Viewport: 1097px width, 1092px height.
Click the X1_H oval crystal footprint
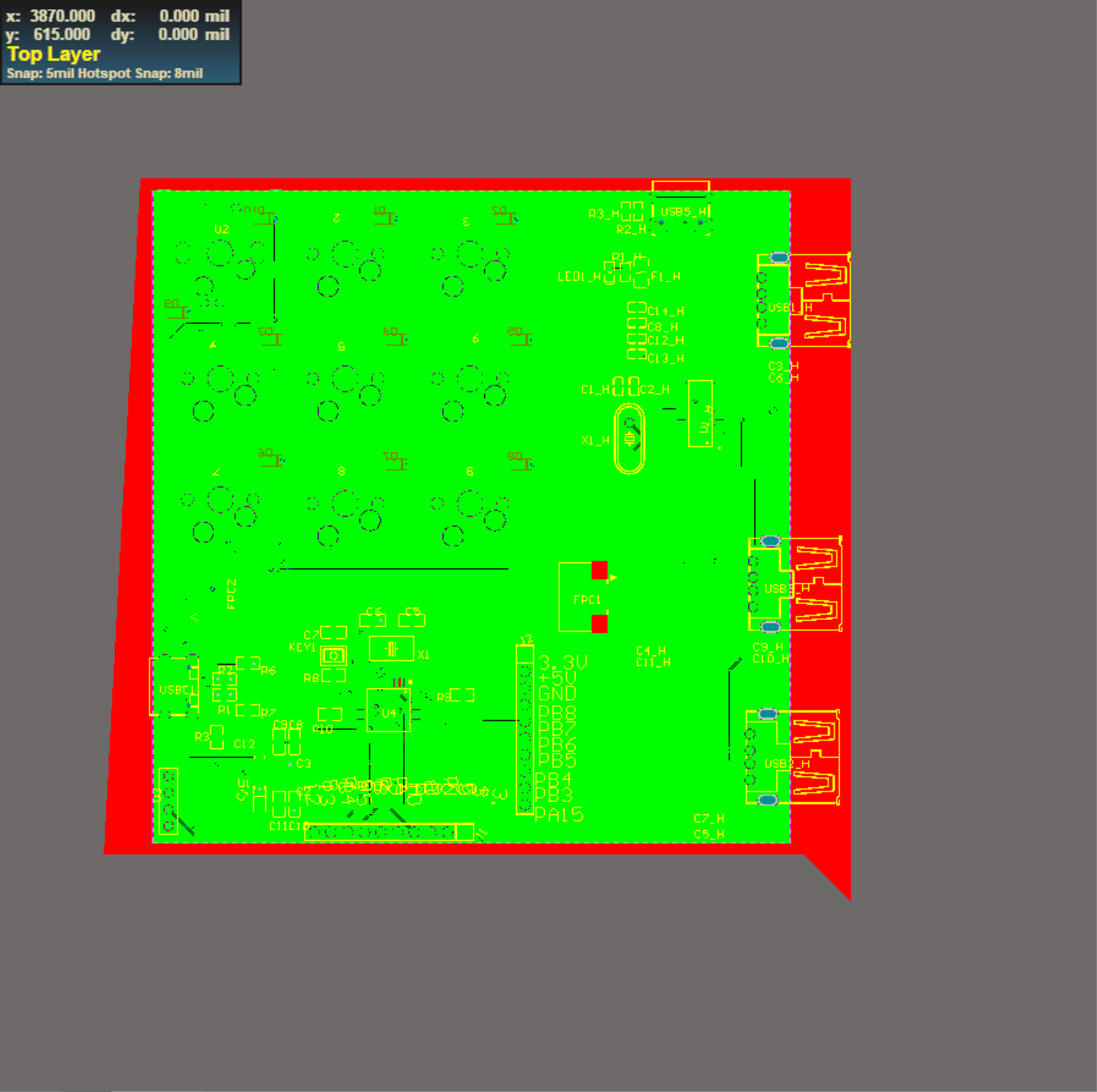(x=629, y=438)
